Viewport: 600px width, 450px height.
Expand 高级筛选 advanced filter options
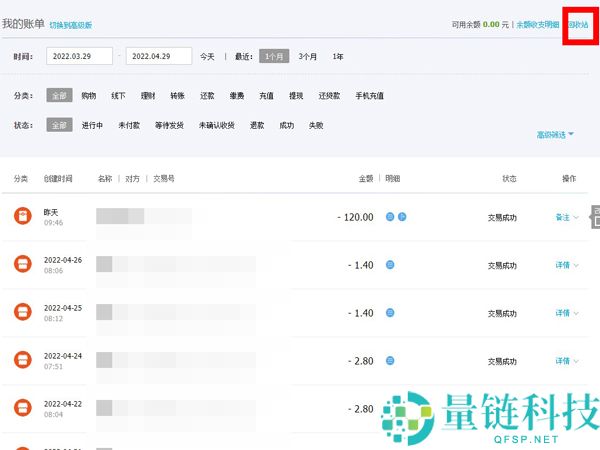point(555,135)
